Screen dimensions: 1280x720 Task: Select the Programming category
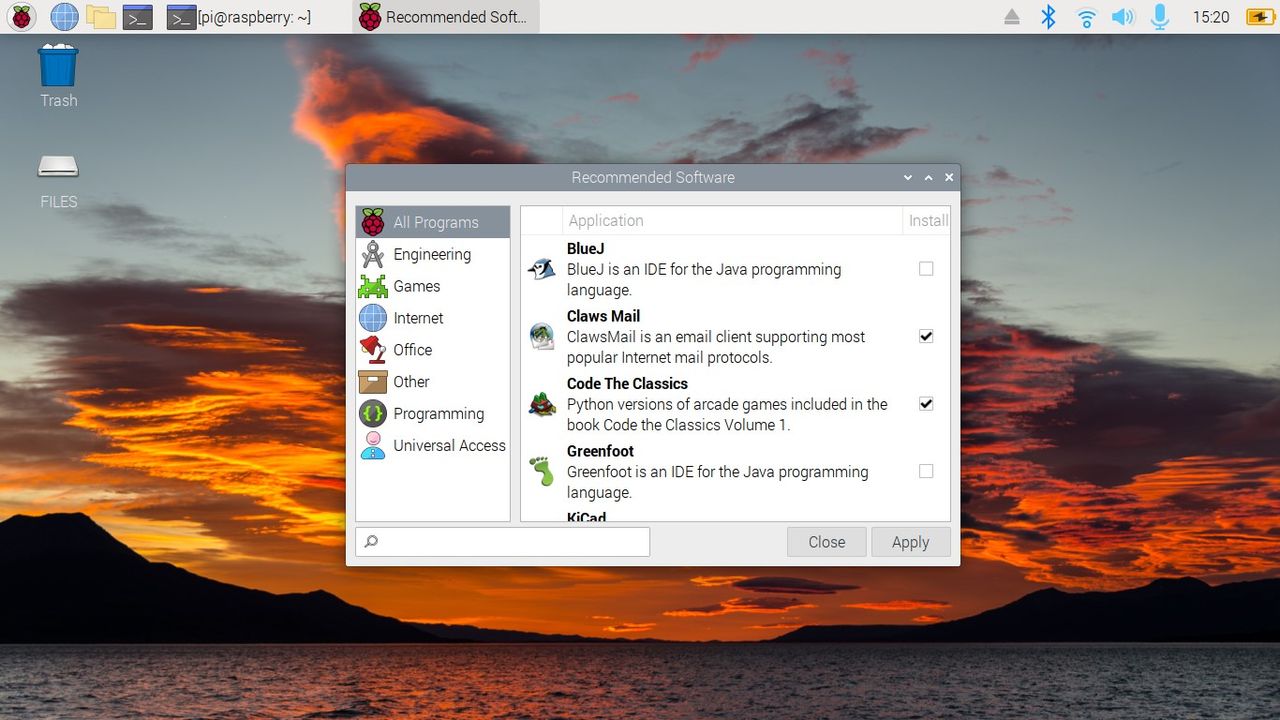click(x=433, y=414)
